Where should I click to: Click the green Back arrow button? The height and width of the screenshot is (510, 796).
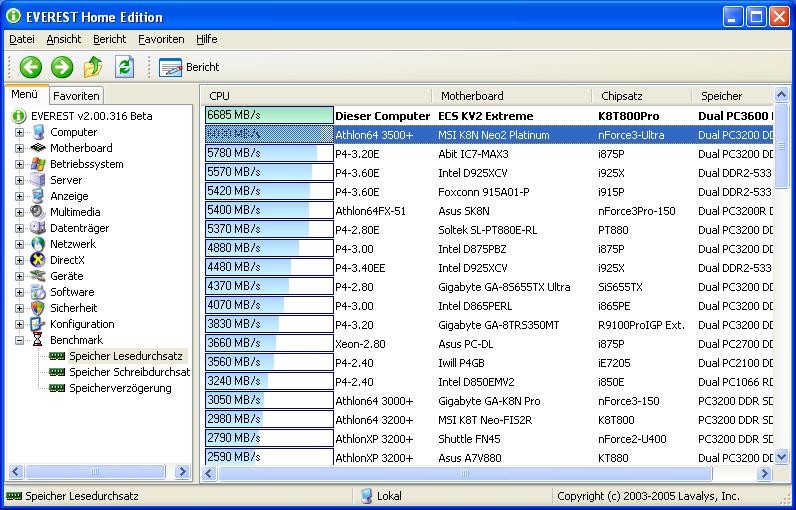coord(30,67)
